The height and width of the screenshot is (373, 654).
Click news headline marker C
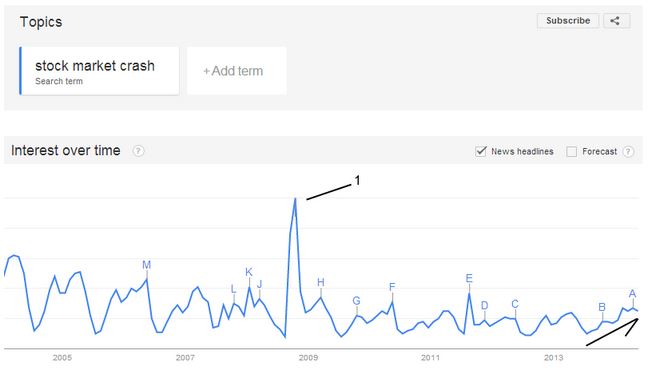click(515, 304)
